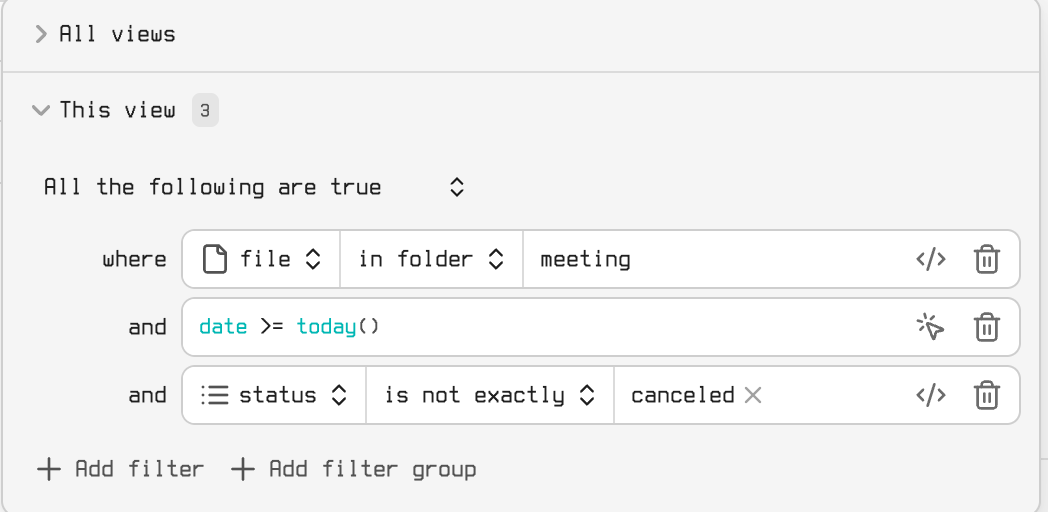Switch folder filter to code editor
Viewport: 1048px width, 512px height.
[930, 260]
